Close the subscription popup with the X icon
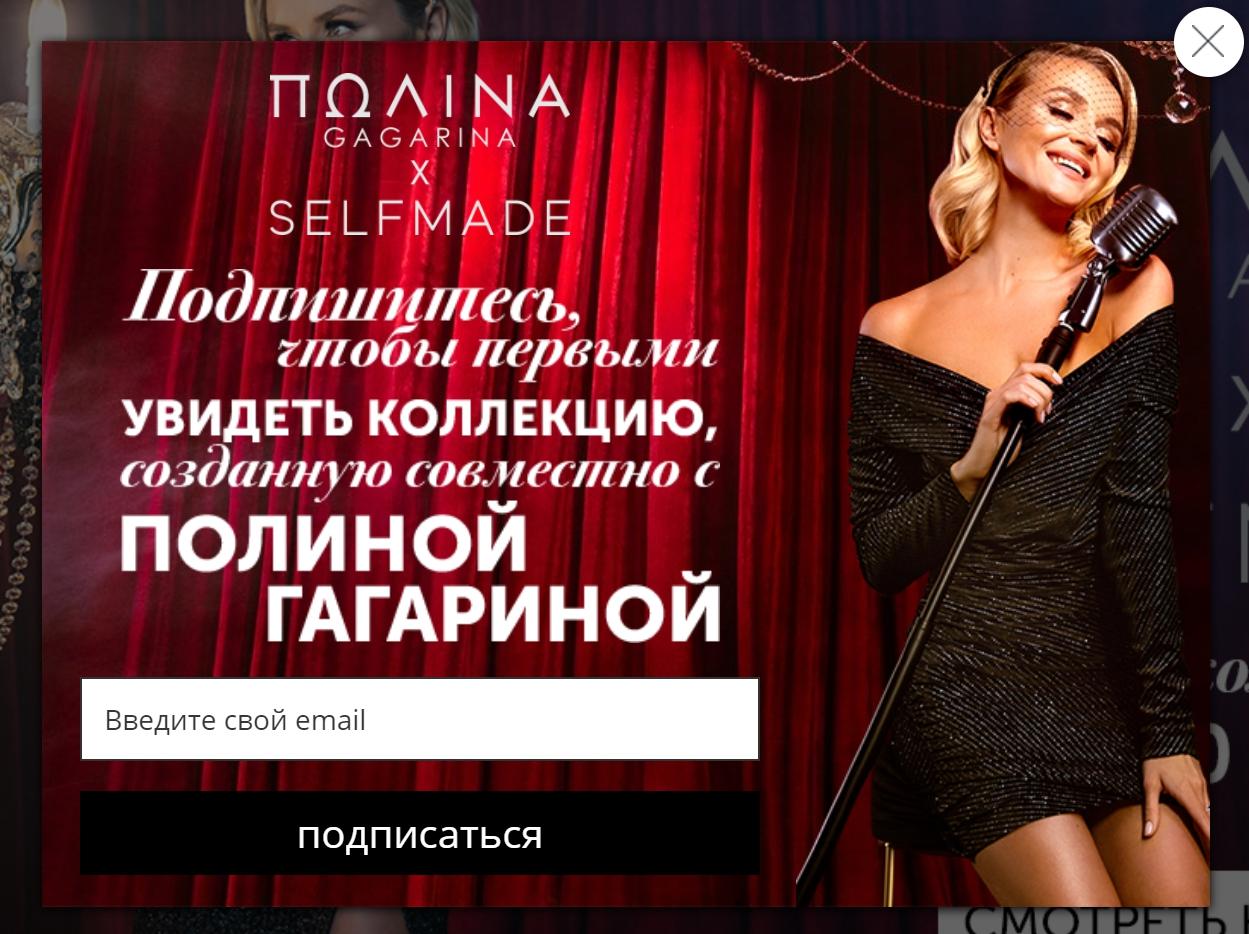Screen dimensions: 1249x934 point(1208,42)
